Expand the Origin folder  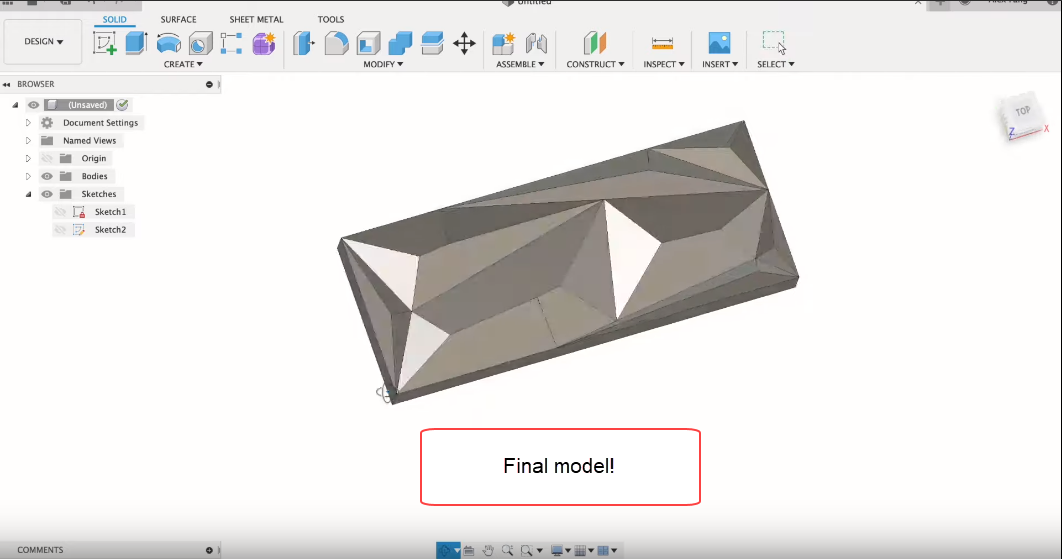[28, 159]
